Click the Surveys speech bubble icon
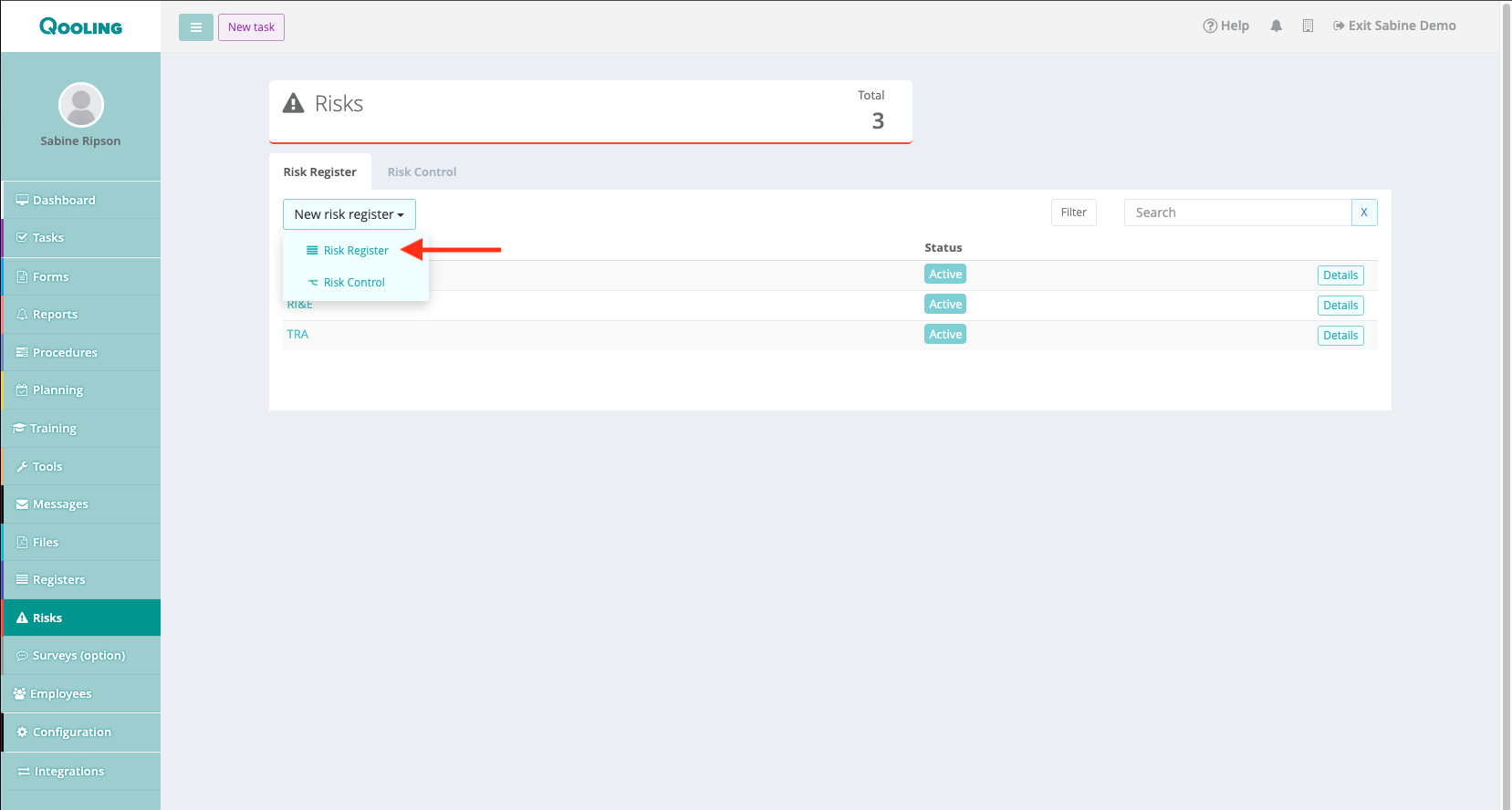The image size is (1512, 810). point(22,655)
